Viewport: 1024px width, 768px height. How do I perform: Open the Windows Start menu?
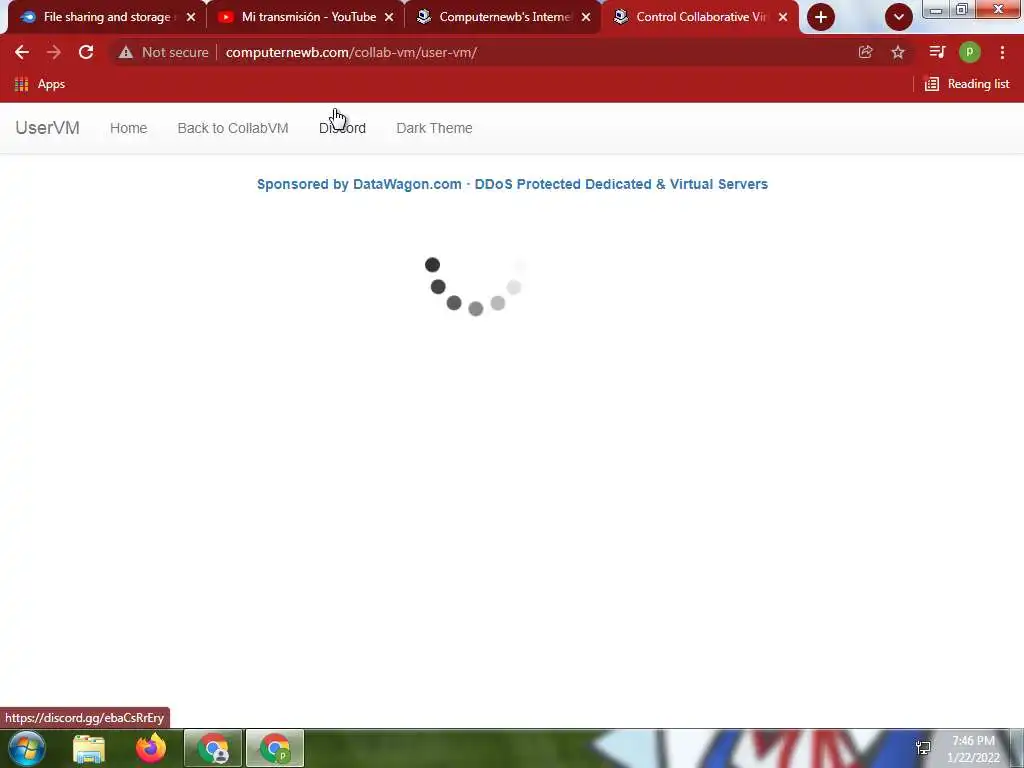pyautogui.click(x=26, y=748)
